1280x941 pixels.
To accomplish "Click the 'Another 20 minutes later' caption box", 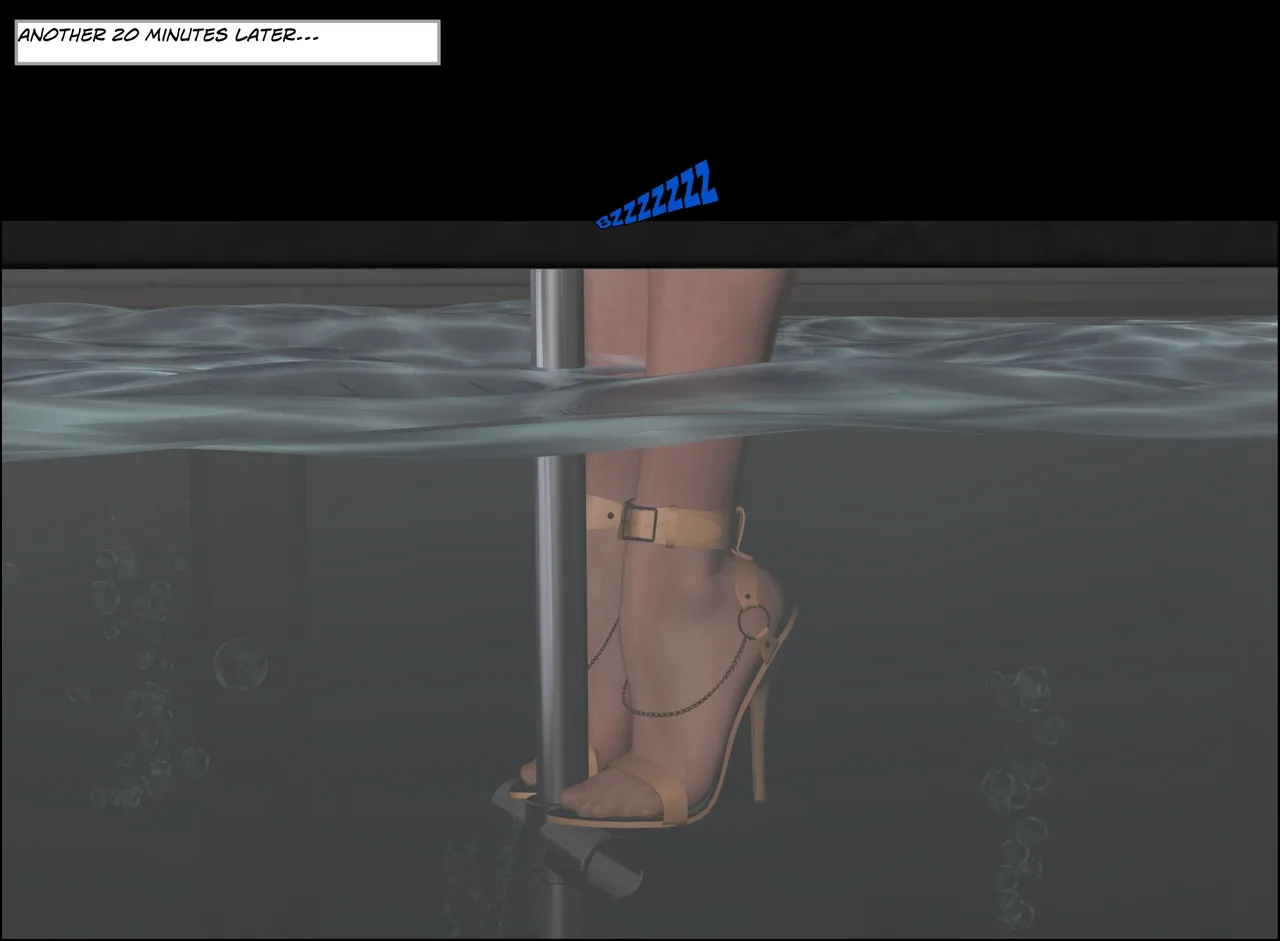I will pyautogui.click(x=227, y=42).
